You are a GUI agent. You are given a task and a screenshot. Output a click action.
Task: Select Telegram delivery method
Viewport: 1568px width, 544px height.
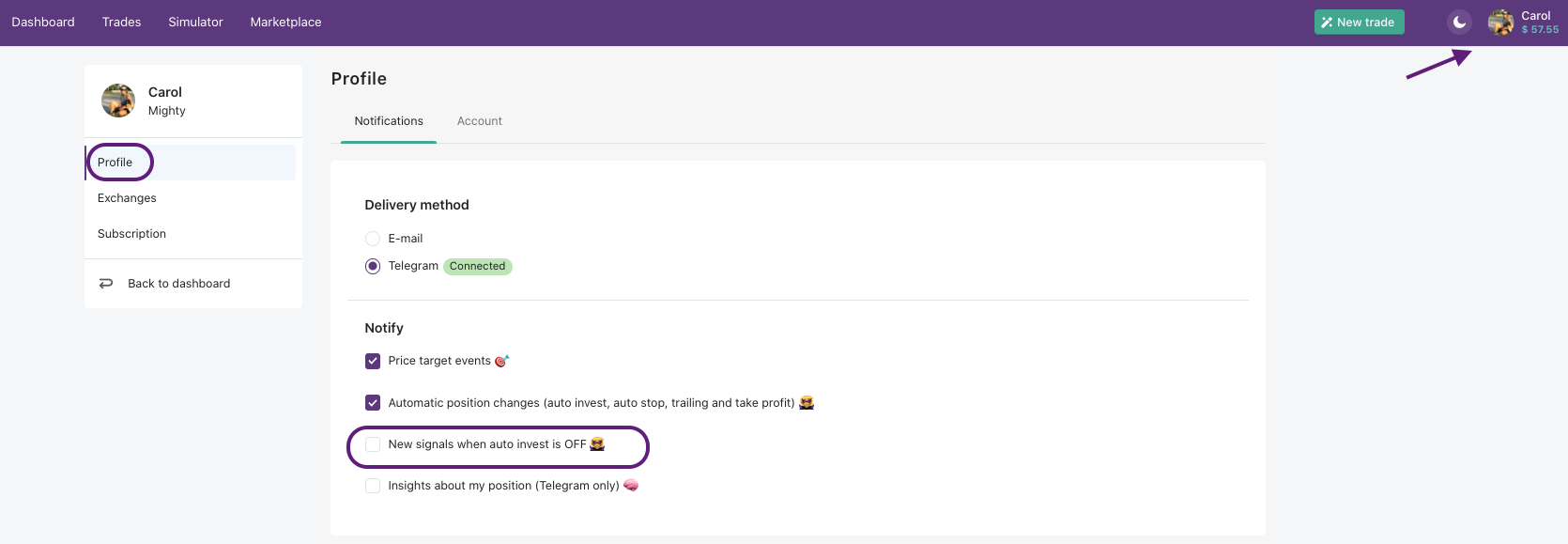(x=373, y=267)
